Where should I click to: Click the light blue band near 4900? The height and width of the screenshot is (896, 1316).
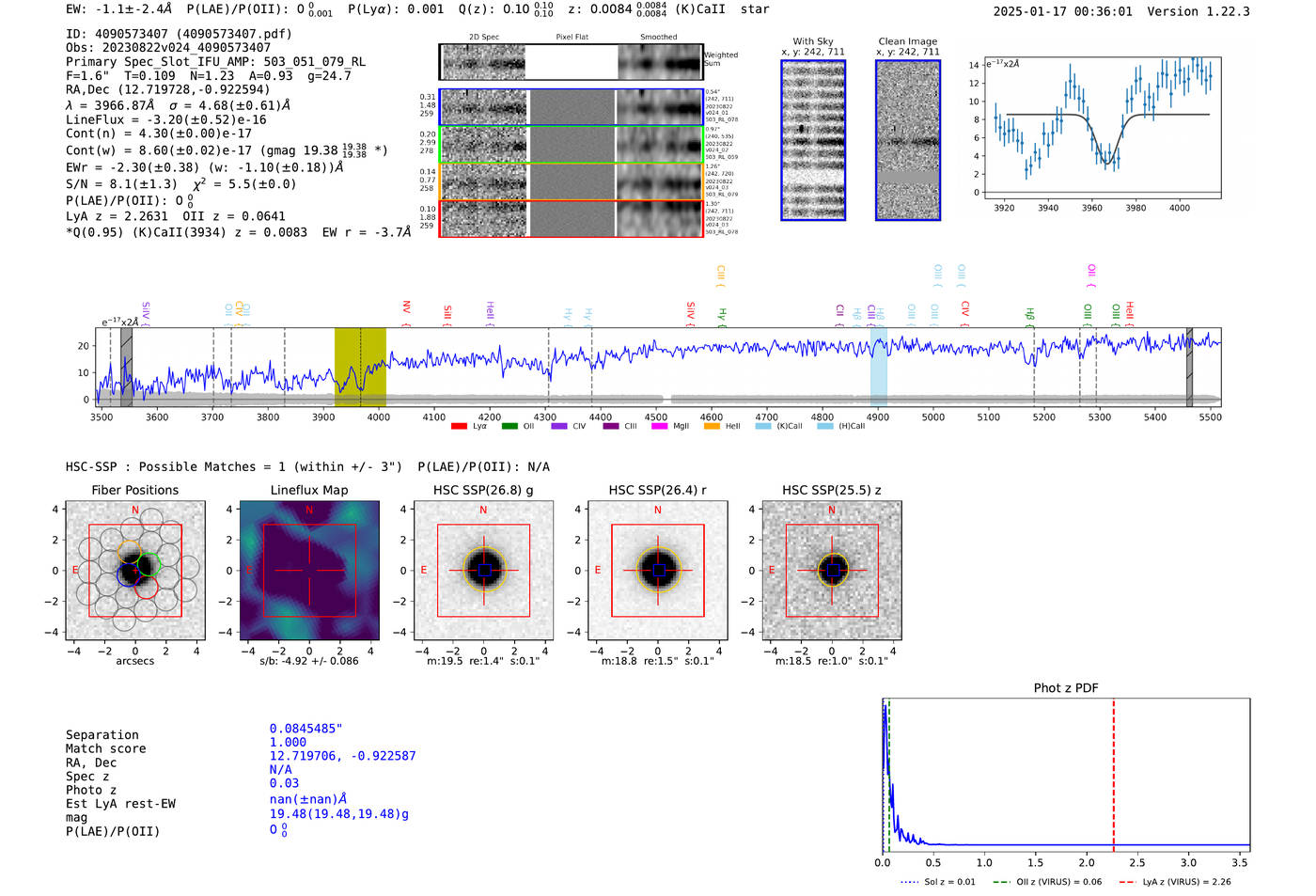878,367
